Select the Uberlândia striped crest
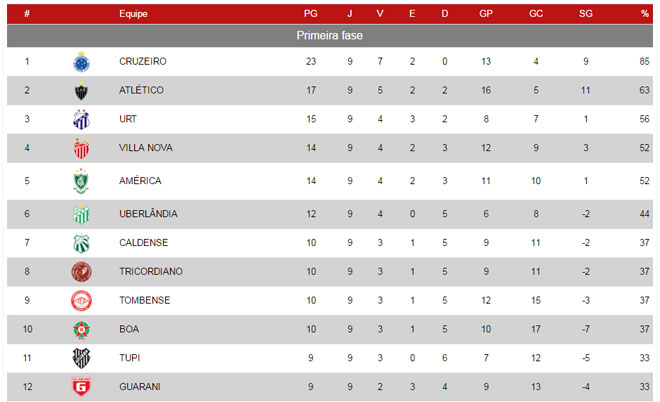Viewport: 660px width, 402px height. point(81,214)
